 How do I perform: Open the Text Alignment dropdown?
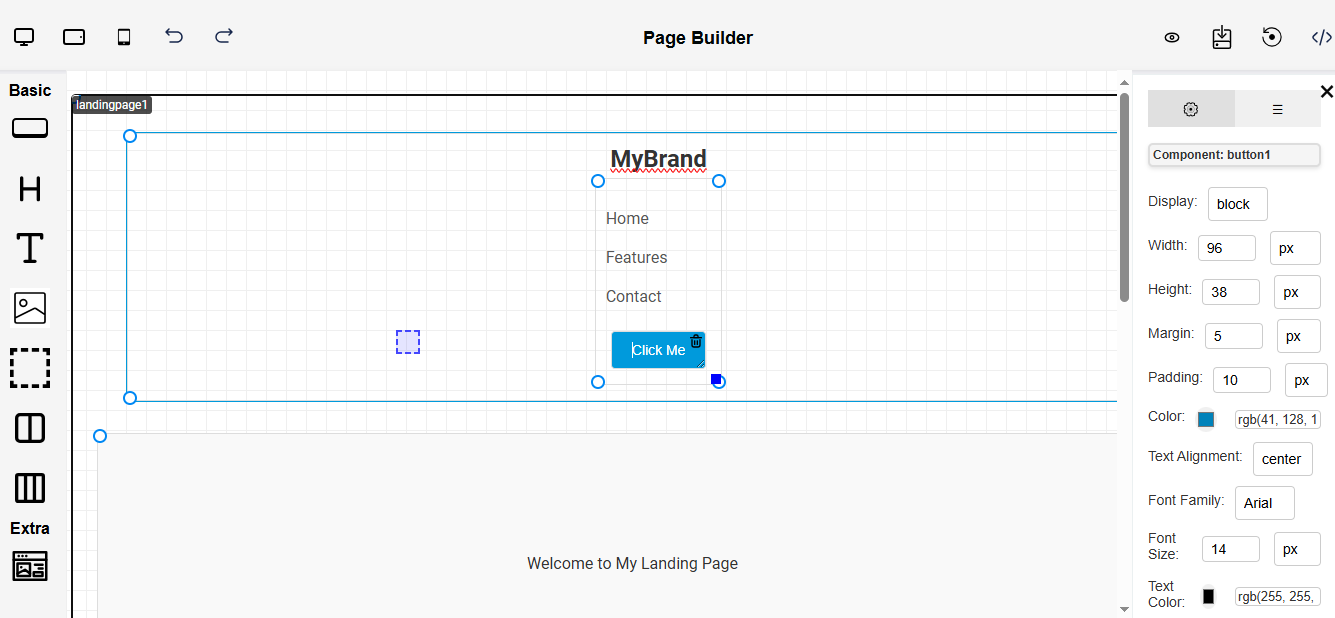tap(1283, 459)
